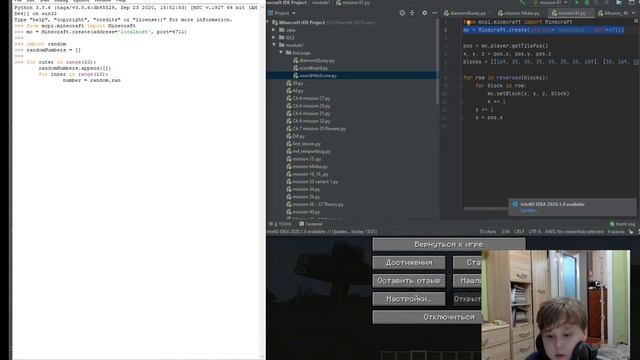Screen dimensions: 640x360
Task: Open the hidden editor tabs dropdown arrow
Action: 633,13
